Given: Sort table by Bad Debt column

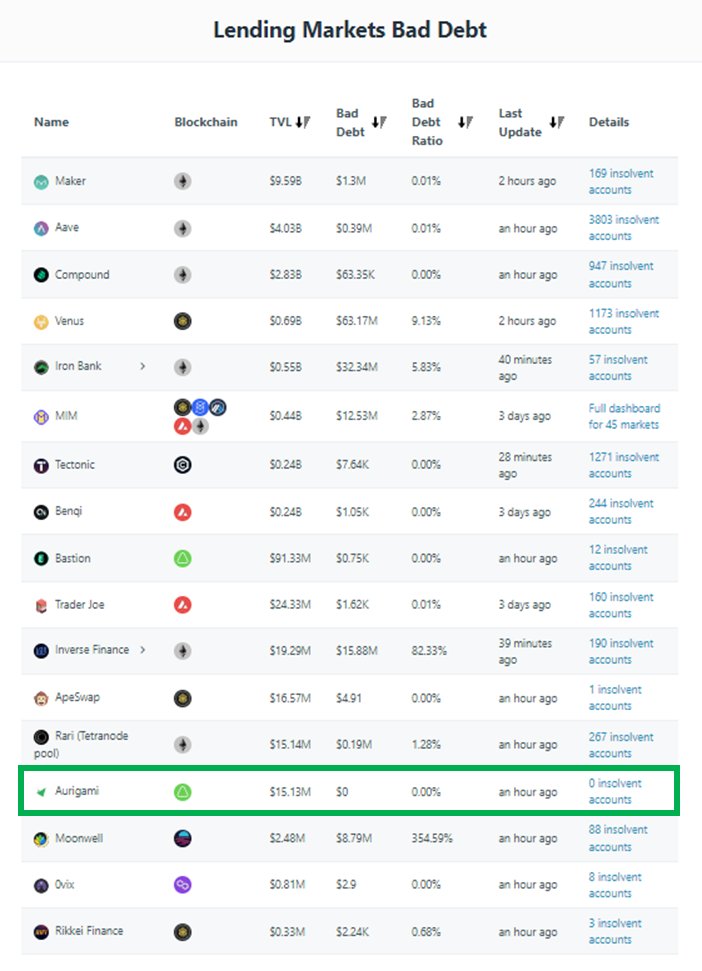Looking at the screenshot, I should click(379, 122).
